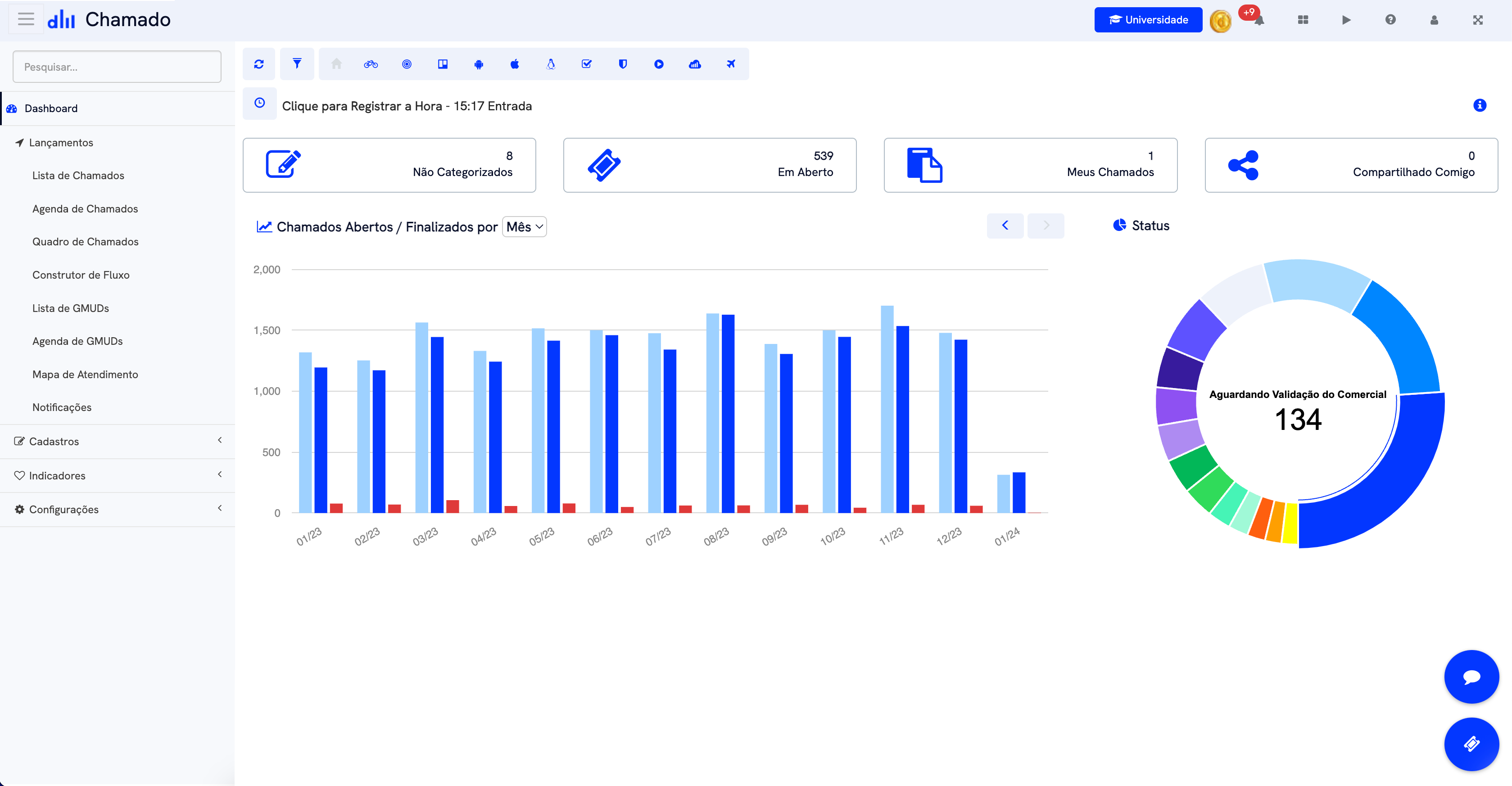Open Lista de Chamados menu item
Image resolution: width=1512 pixels, height=786 pixels.
click(78, 175)
